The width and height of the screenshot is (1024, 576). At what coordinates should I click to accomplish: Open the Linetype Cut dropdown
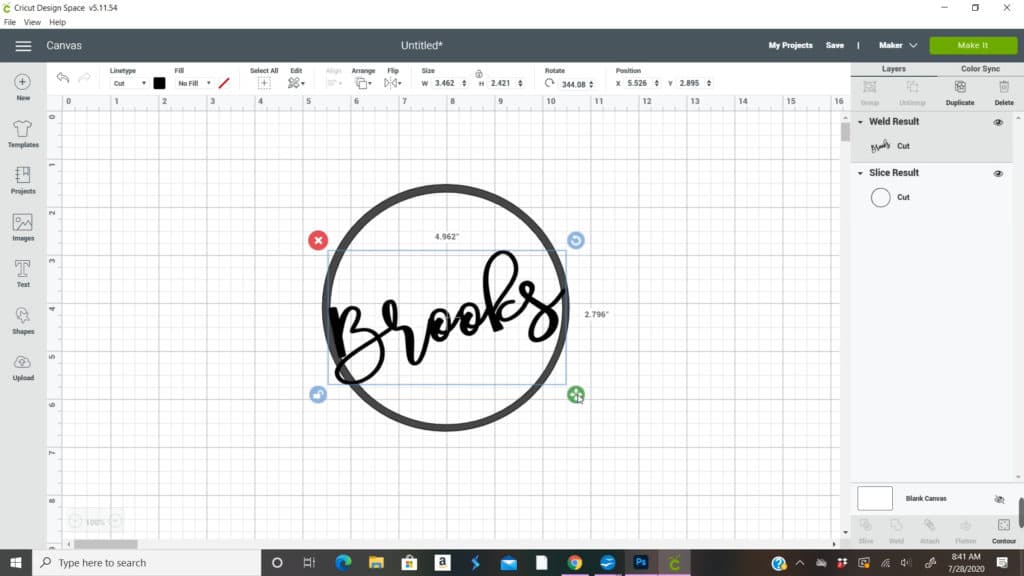129,84
